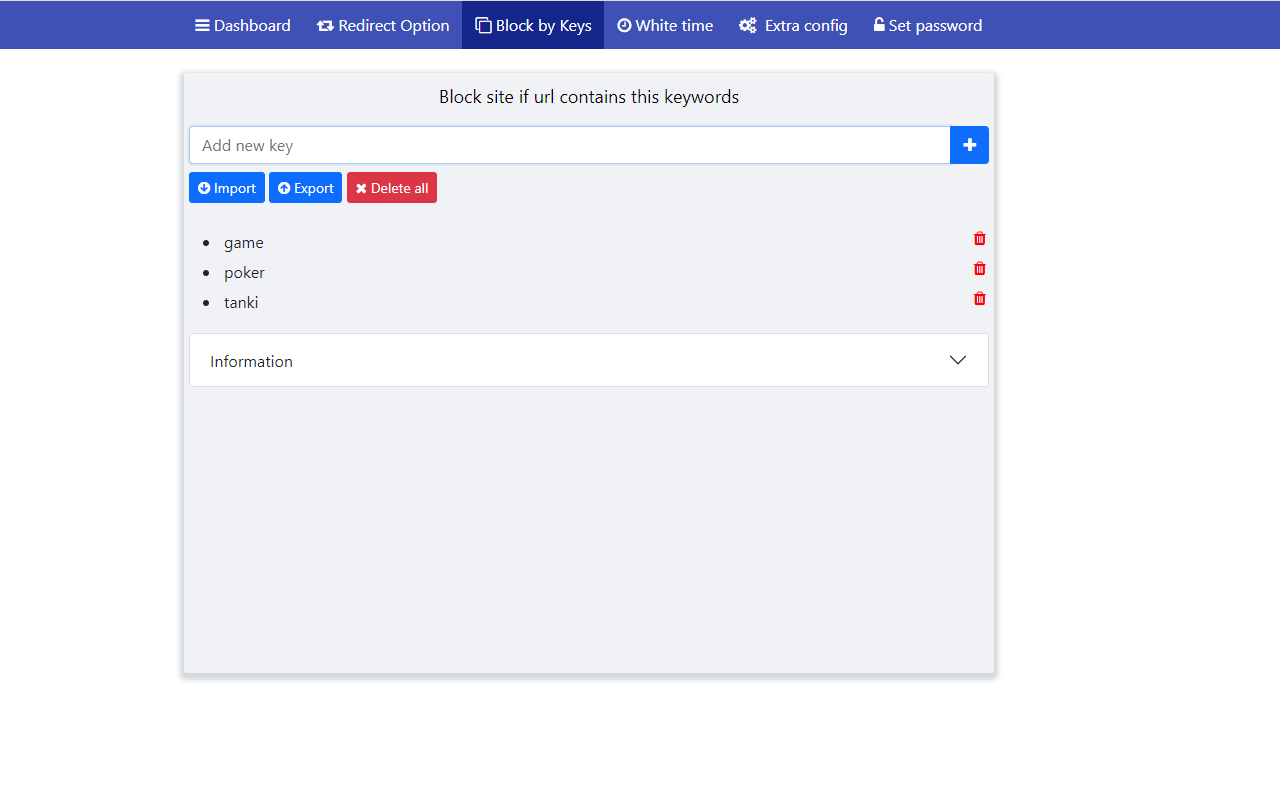Click the clock icon on White time tab

click(624, 25)
